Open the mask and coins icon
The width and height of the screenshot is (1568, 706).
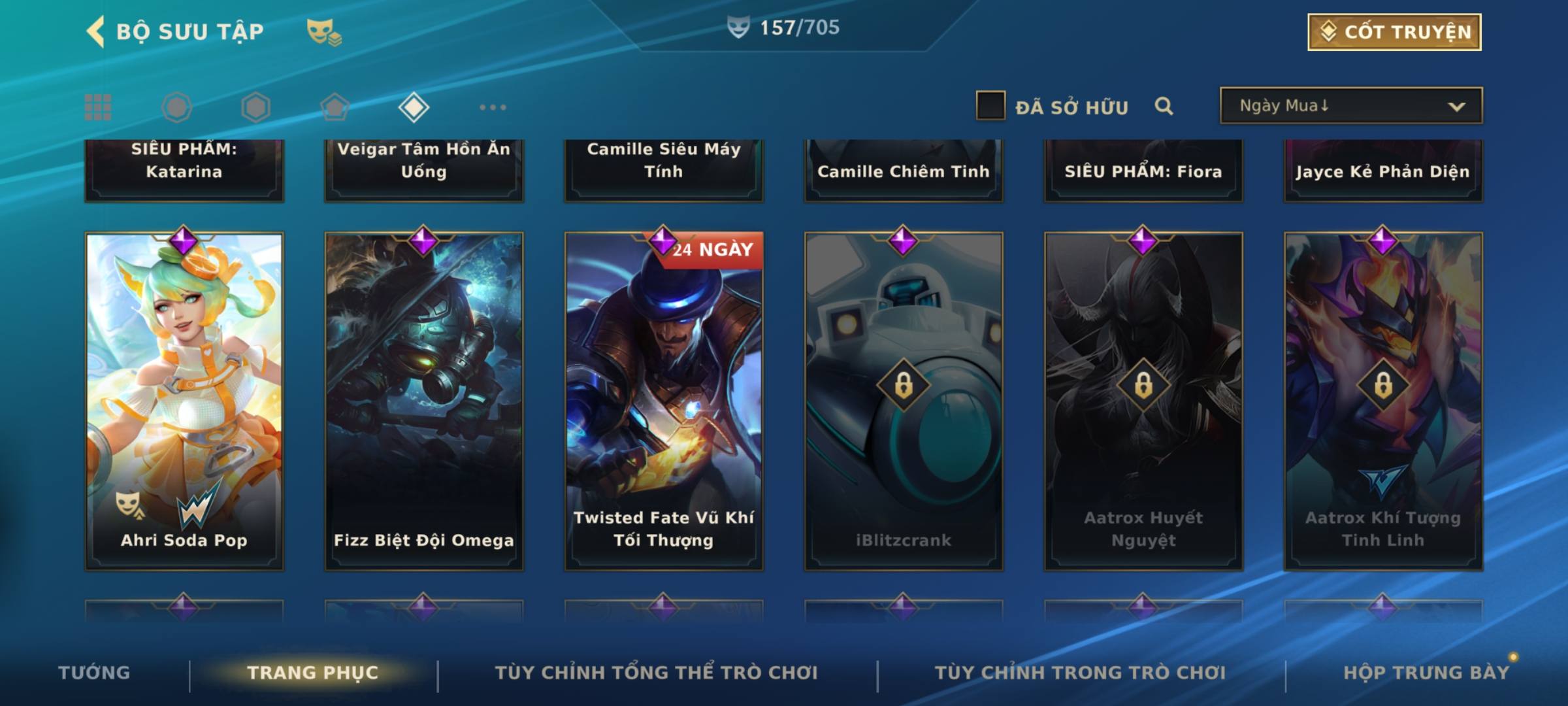[324, 31]
